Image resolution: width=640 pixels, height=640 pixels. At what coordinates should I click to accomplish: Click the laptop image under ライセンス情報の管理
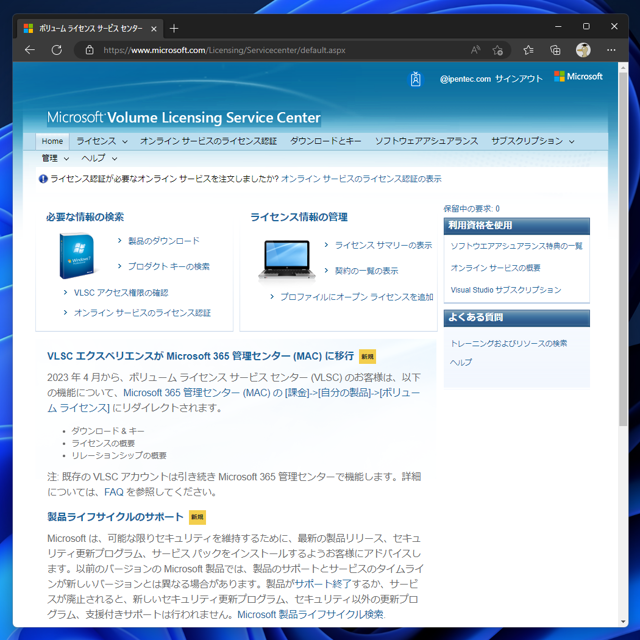tap(287, 260)
